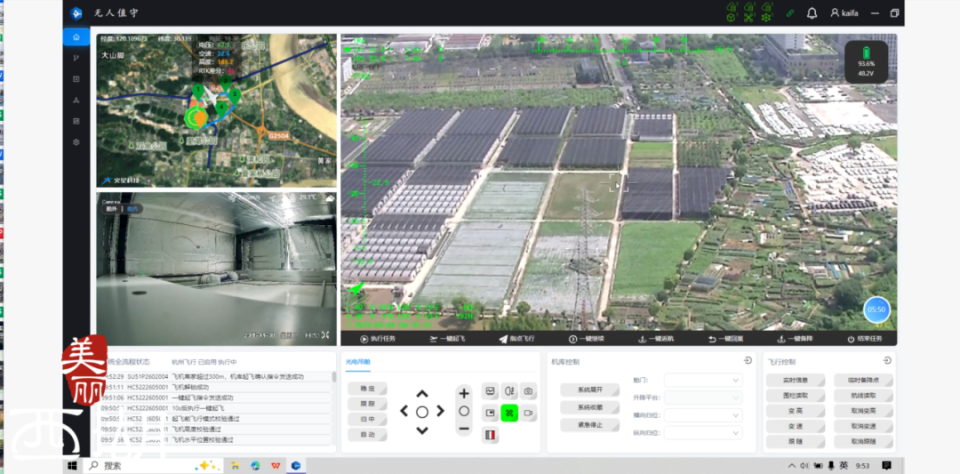Image resolution: width=960 pixels, height=474 pixels.
Task: Click 结束任务 end mission
Action: 864,339
